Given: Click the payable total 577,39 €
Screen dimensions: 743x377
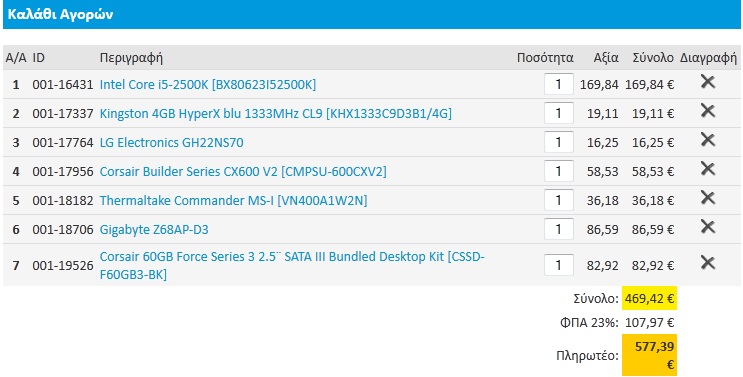Looking at the screenshot, I should tap(649, 356).
